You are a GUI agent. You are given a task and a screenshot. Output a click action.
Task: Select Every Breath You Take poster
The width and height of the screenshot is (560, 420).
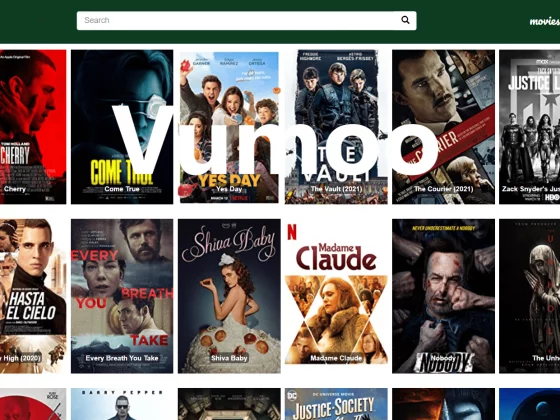pos(122,296)
